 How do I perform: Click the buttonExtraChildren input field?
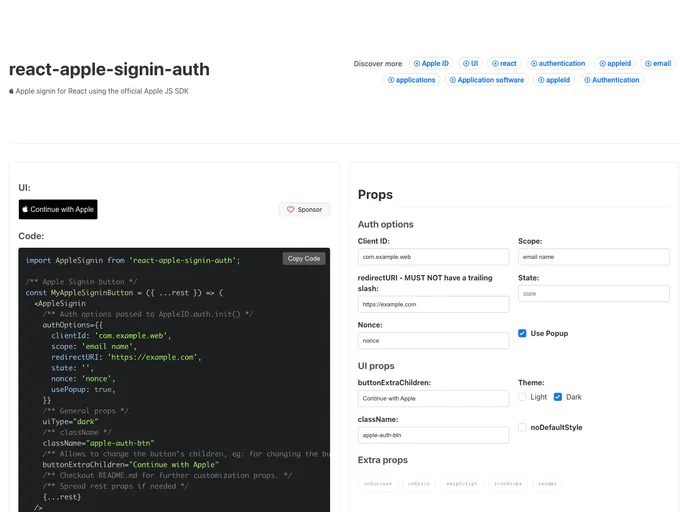pos(433,398)
